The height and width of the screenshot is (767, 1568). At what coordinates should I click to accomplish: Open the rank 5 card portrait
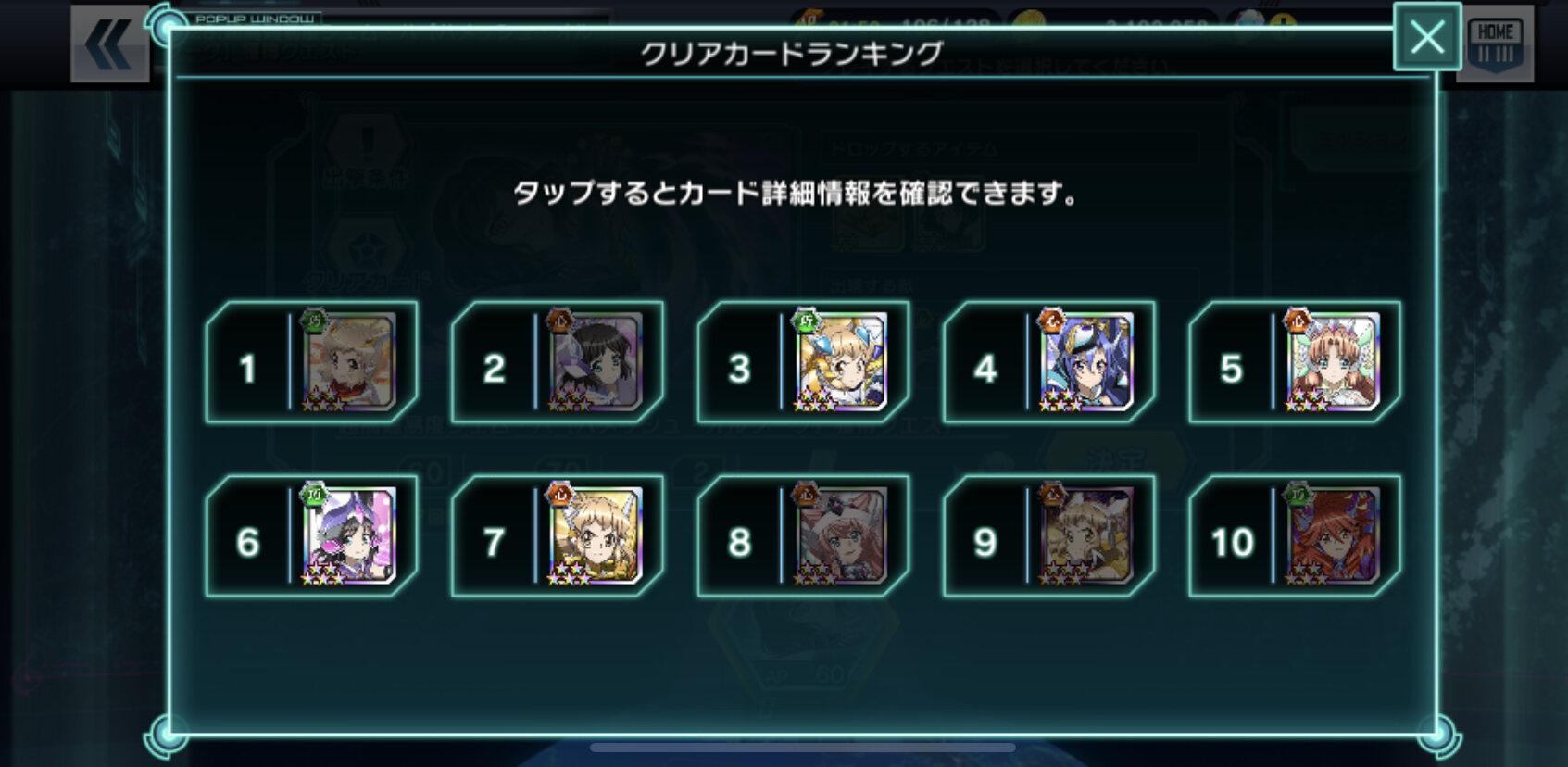pyautogui.click(x=1334, y=361)
